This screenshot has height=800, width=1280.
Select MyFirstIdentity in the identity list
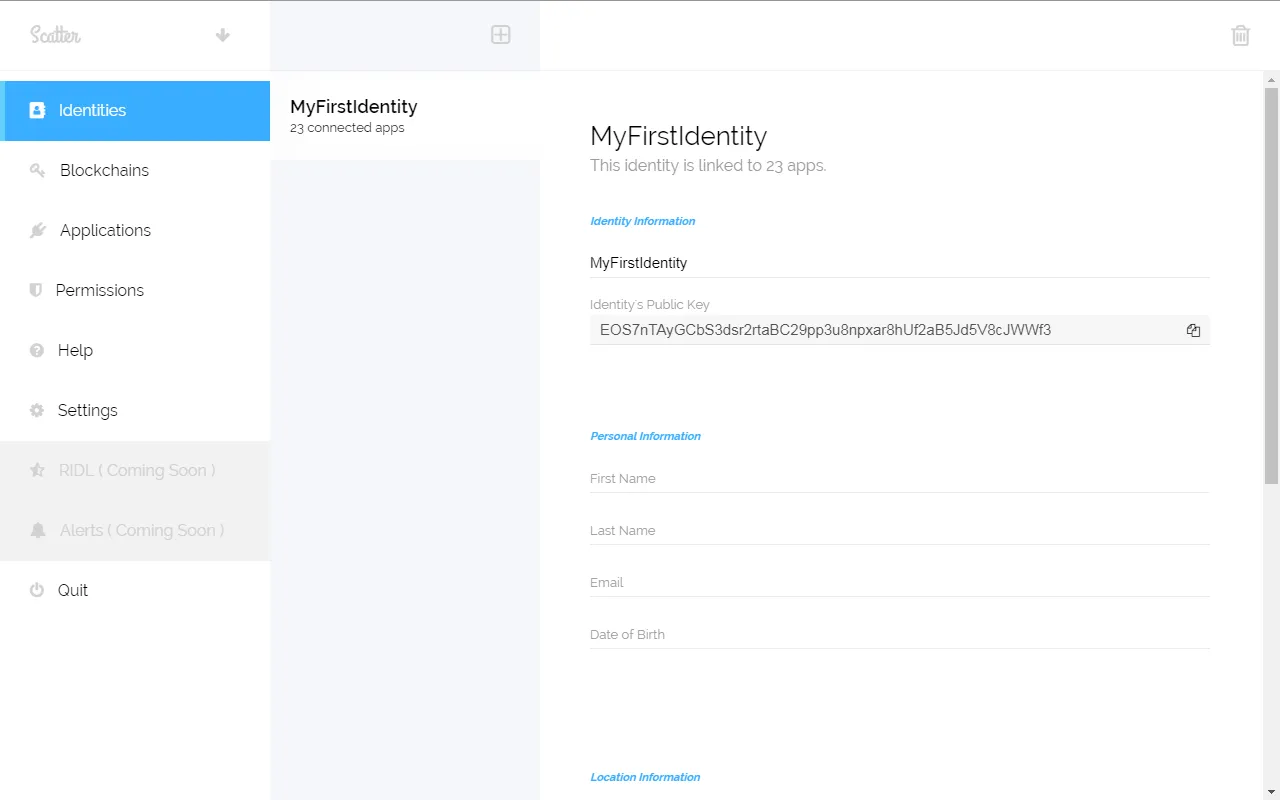405,116
